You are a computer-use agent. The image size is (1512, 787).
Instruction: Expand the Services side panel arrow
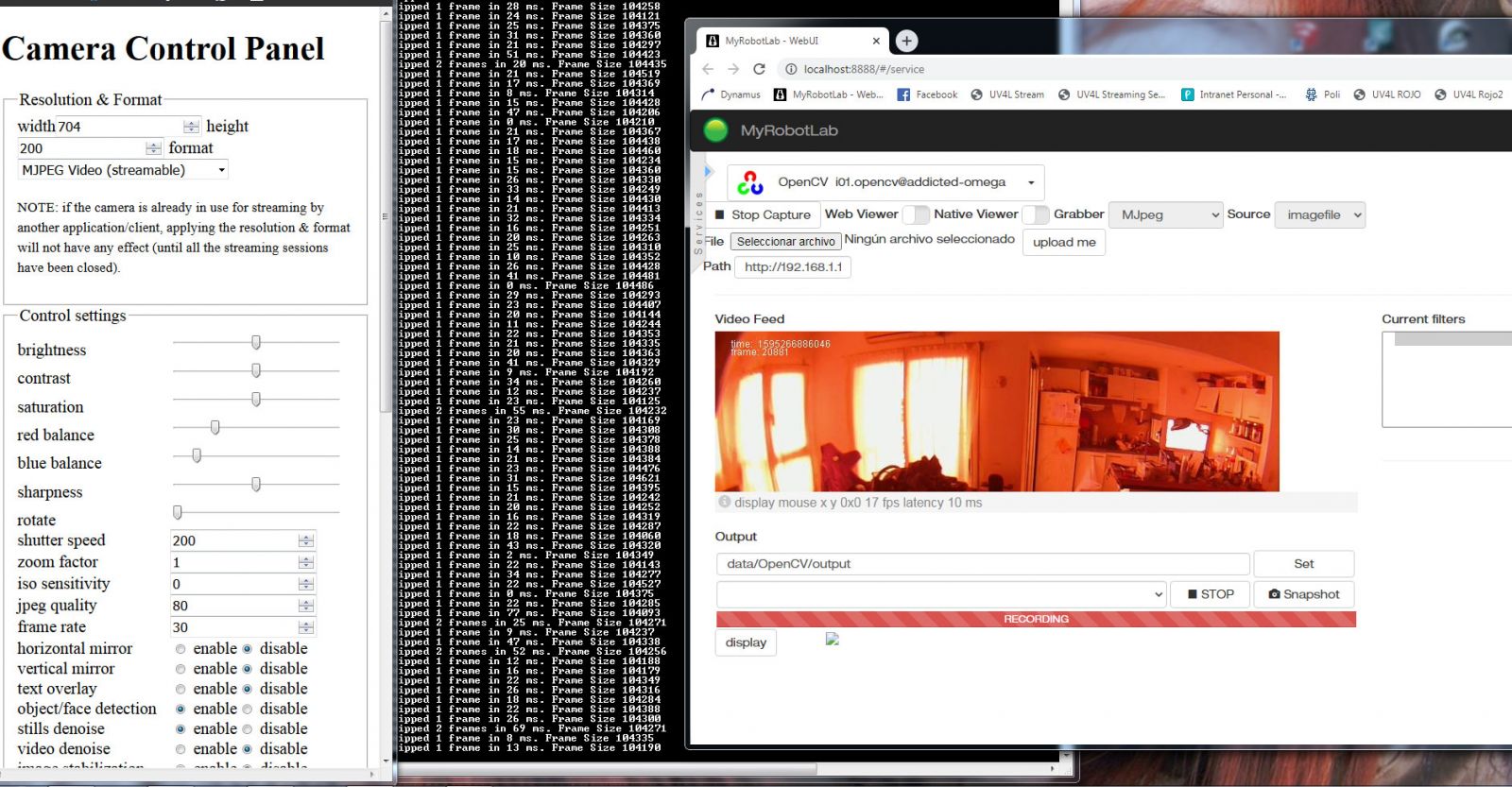point(708,172)
